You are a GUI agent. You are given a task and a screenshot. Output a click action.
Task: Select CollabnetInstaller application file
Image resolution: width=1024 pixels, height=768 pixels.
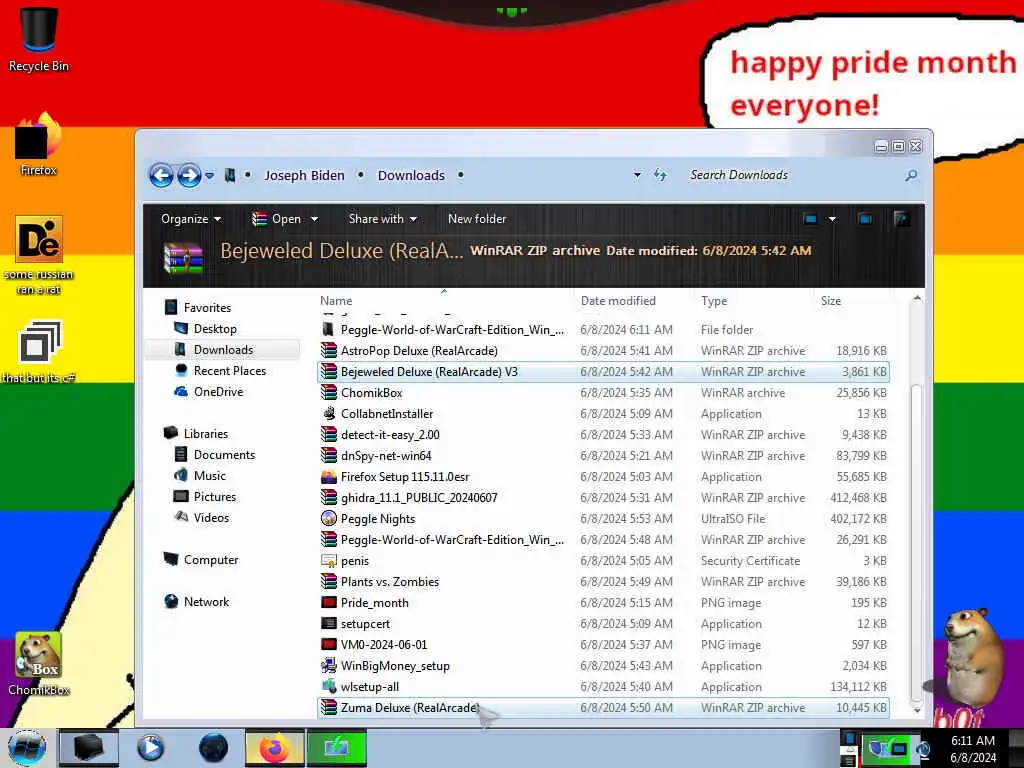[603, 413]
